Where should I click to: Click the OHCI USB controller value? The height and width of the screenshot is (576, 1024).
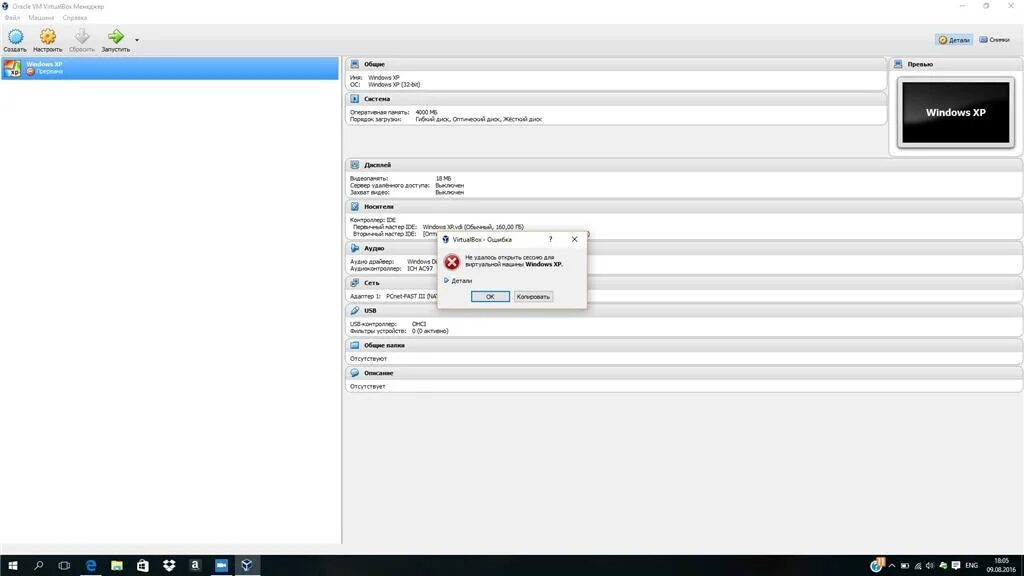click(x=419, y=324)
